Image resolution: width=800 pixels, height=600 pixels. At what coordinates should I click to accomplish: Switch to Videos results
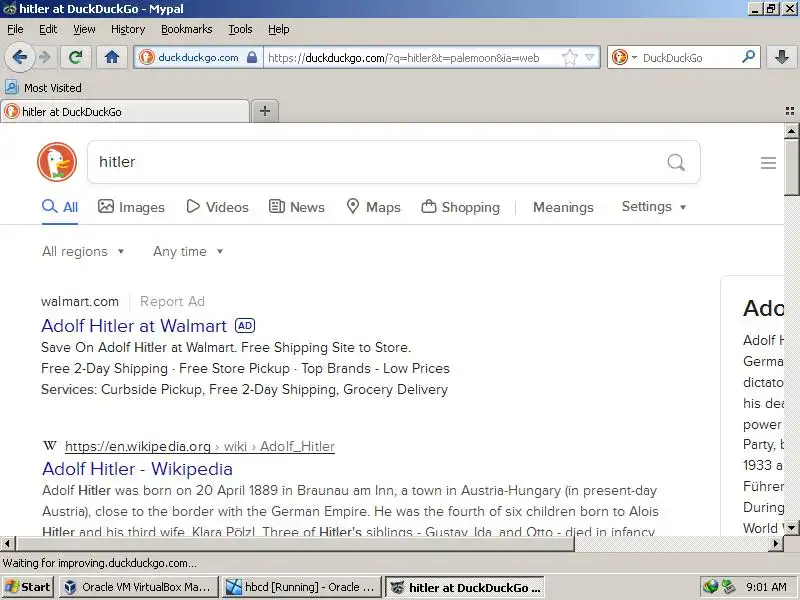click(x=217, y=207)
